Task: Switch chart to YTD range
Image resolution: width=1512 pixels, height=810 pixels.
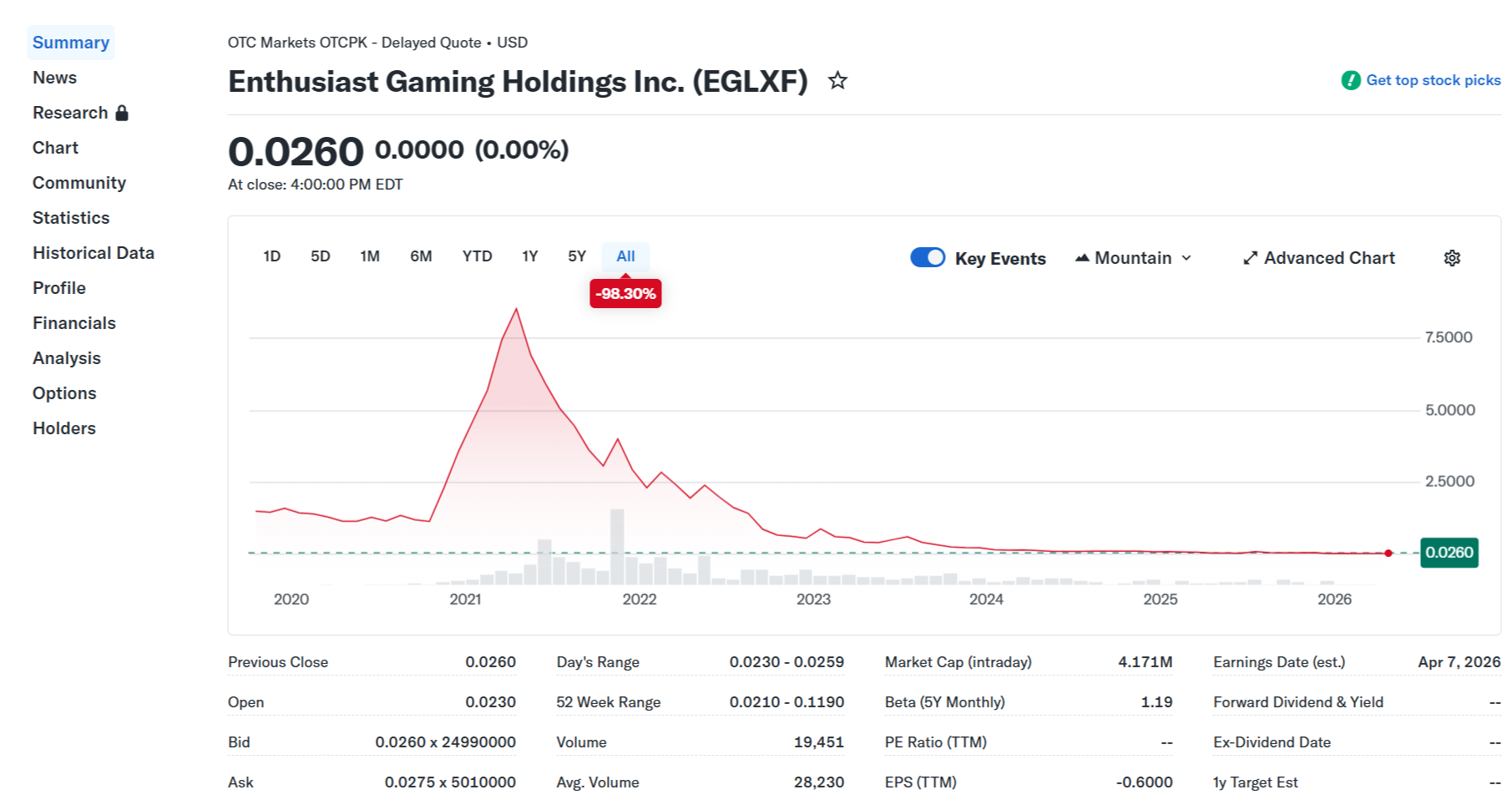Action: click(477, 256)
